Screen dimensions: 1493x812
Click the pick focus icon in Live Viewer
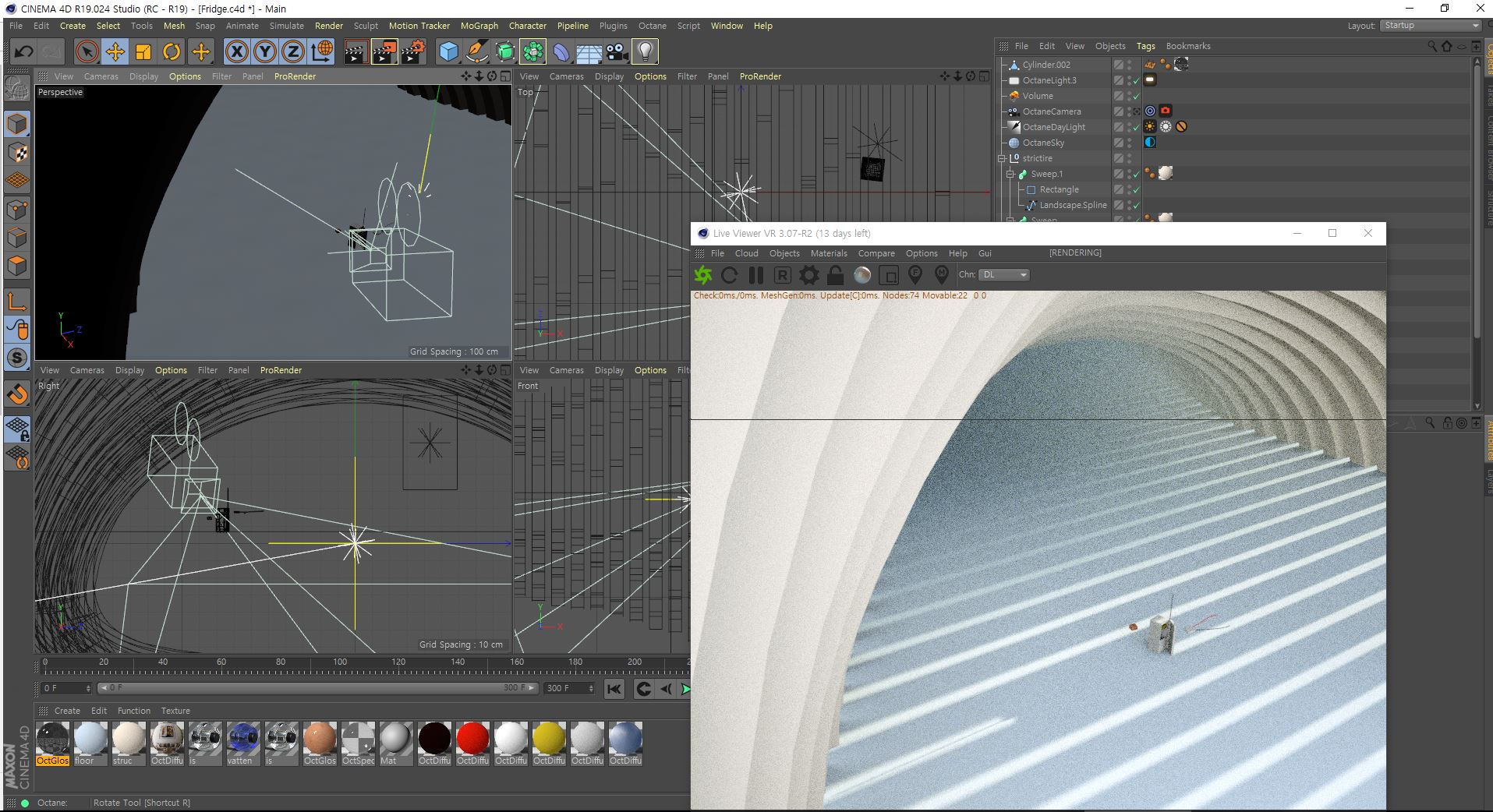(915, 275)
